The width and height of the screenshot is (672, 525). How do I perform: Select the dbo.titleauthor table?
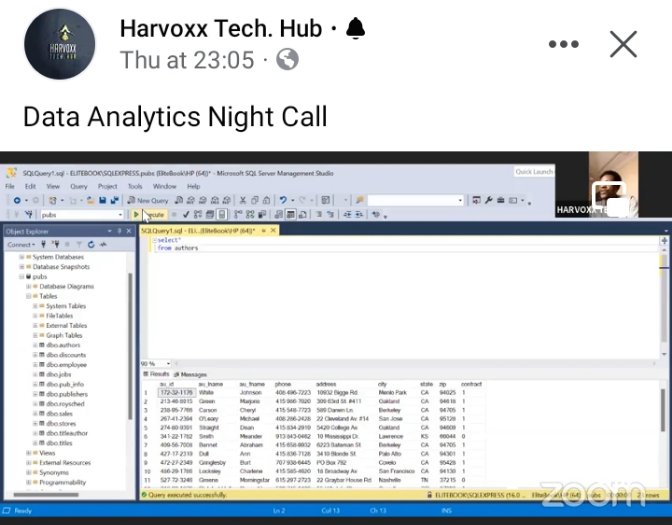66,433
